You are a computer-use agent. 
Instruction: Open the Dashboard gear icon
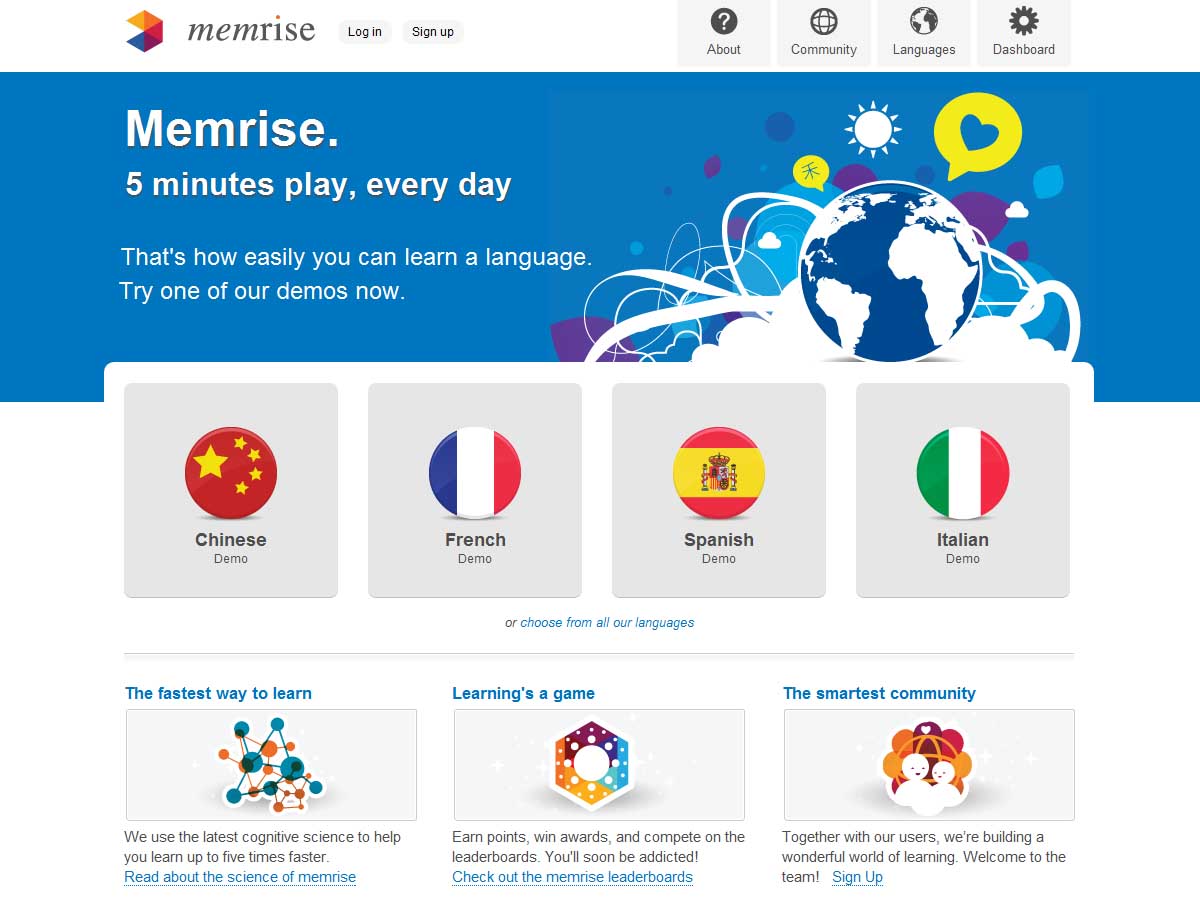(x=1024, y=20)
